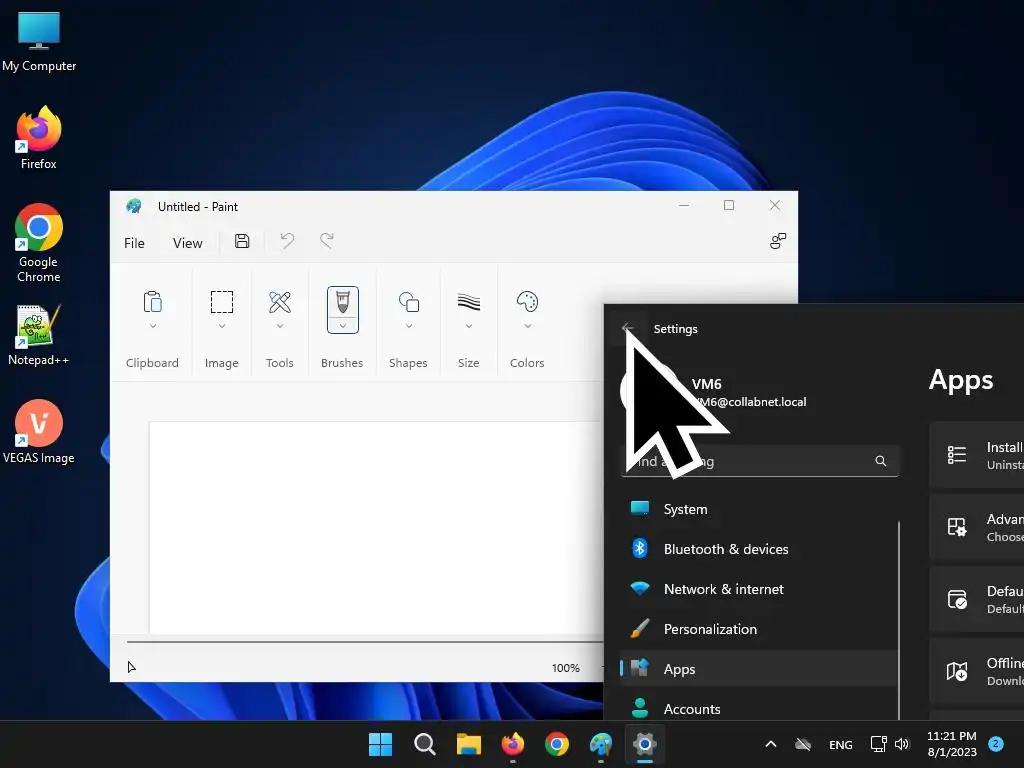This screenshot has width=1024, height=768.
Task: Open the File menu in Paint
Action: point(134,243)
